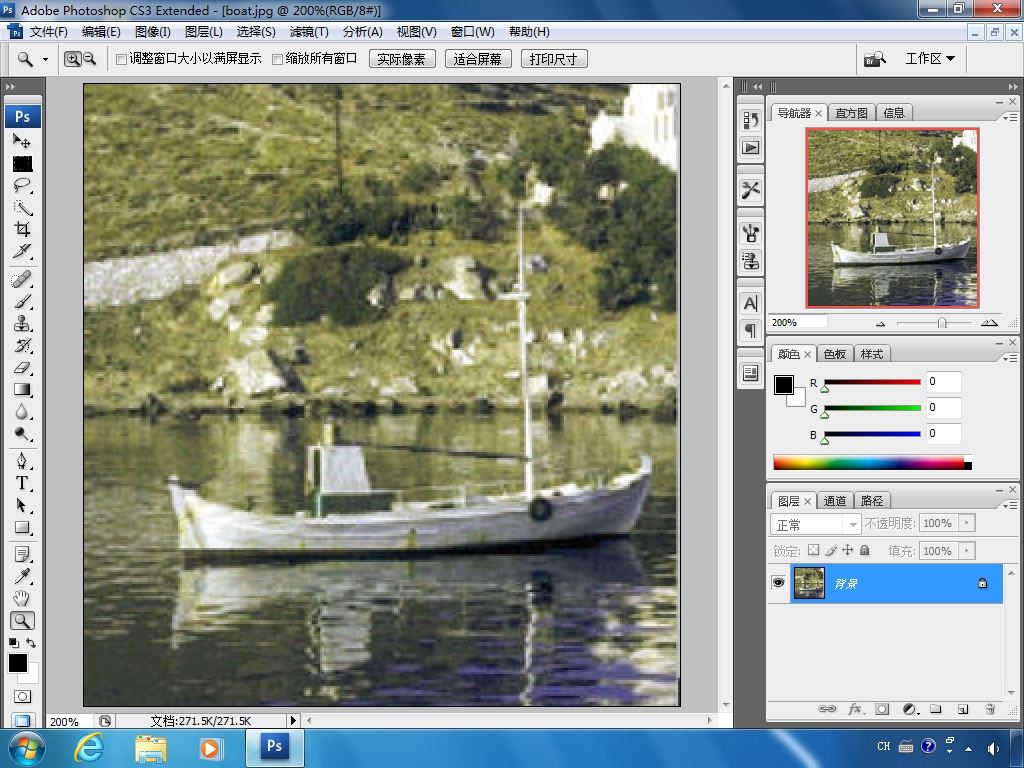Open the 填充 slider arrow
Image resolution: width=1024 pixels, height=768 pixels.
tap(967, 551)
